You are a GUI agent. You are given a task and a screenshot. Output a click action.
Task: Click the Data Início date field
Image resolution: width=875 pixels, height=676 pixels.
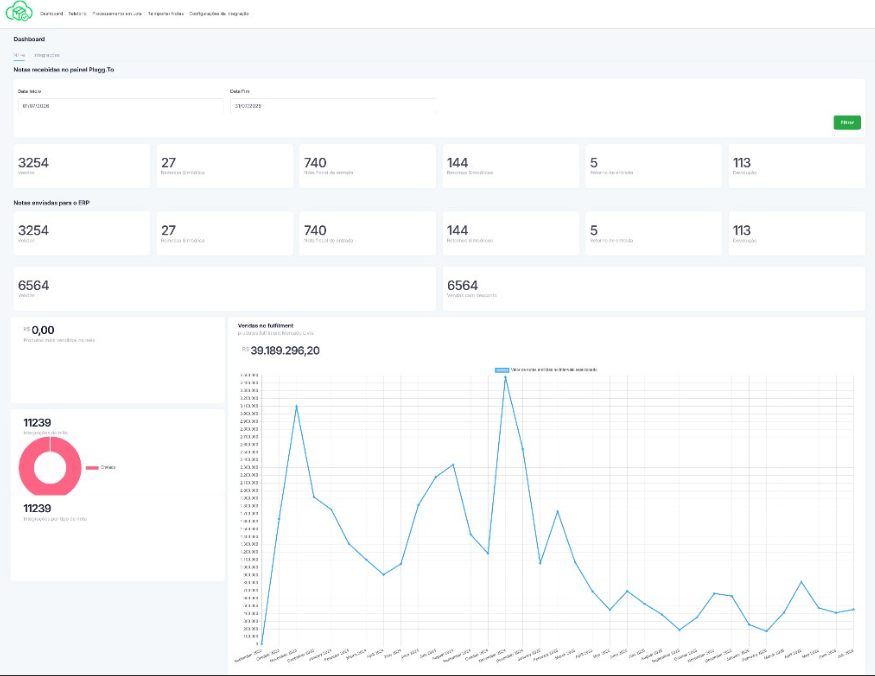121,106
